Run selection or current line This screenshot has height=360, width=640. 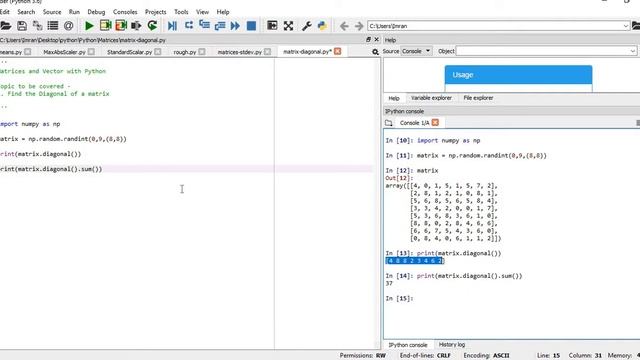[136, 26]
